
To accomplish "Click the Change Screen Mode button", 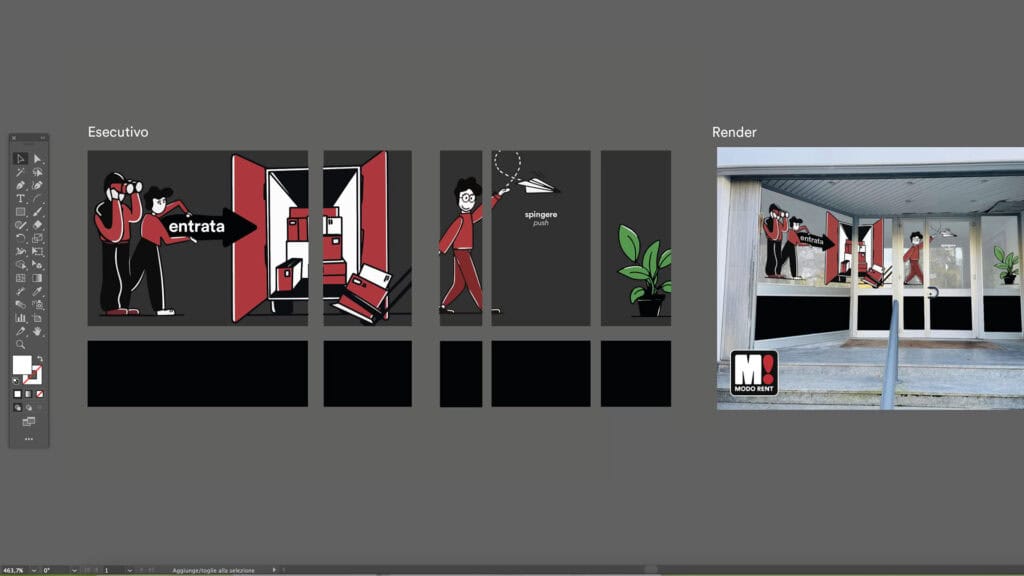I will coord(28,422).
